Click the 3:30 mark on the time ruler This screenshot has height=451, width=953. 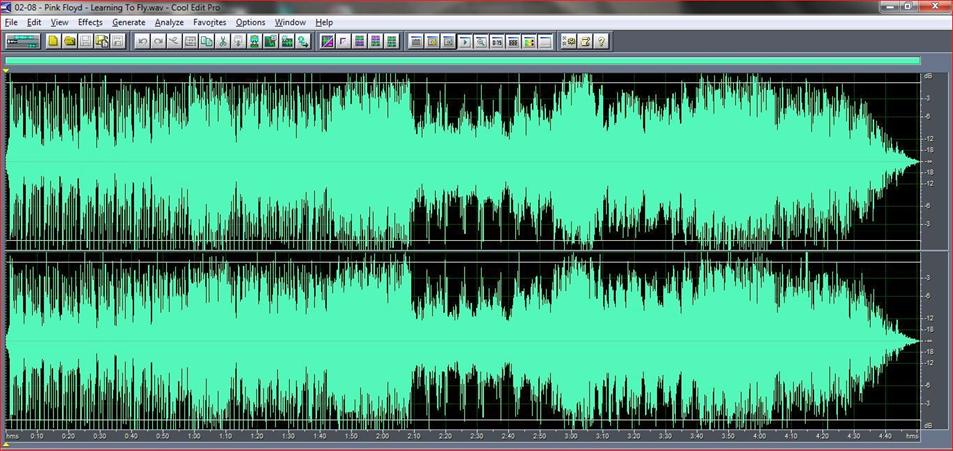(665, 436)
